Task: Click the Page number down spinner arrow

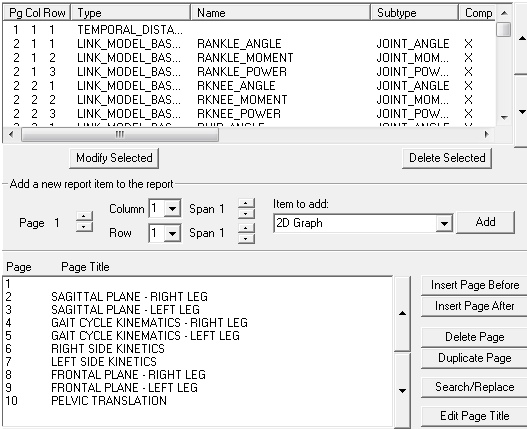Action: pyautogui.click(x=84, y=227)
